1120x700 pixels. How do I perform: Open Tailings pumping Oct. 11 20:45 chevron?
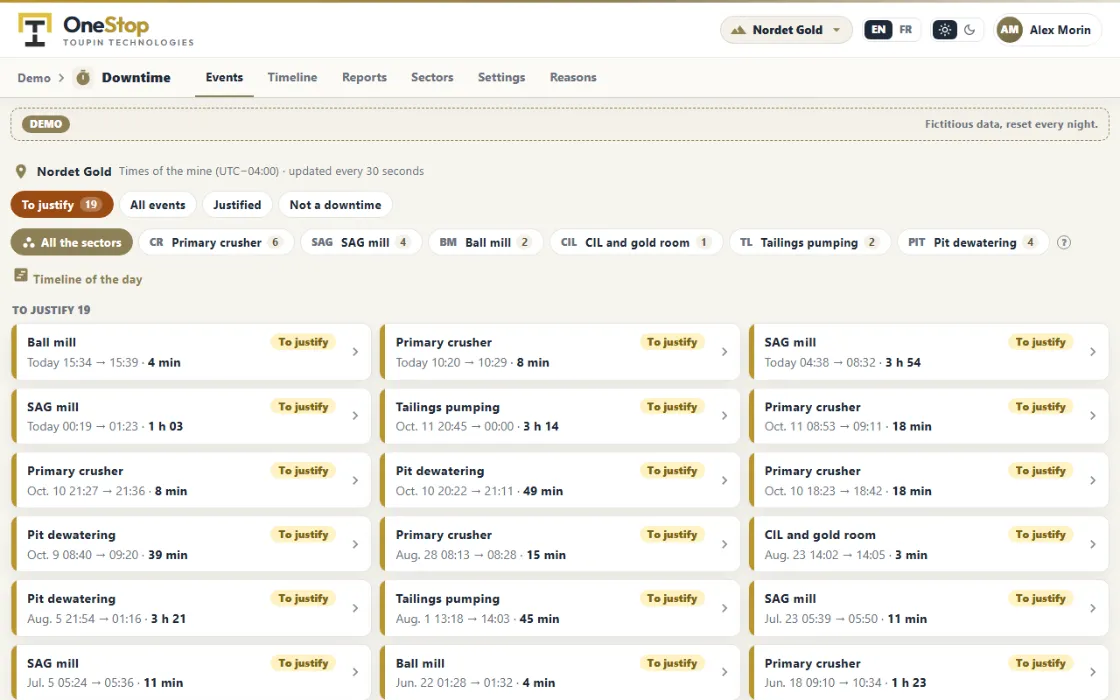[724, 416]
